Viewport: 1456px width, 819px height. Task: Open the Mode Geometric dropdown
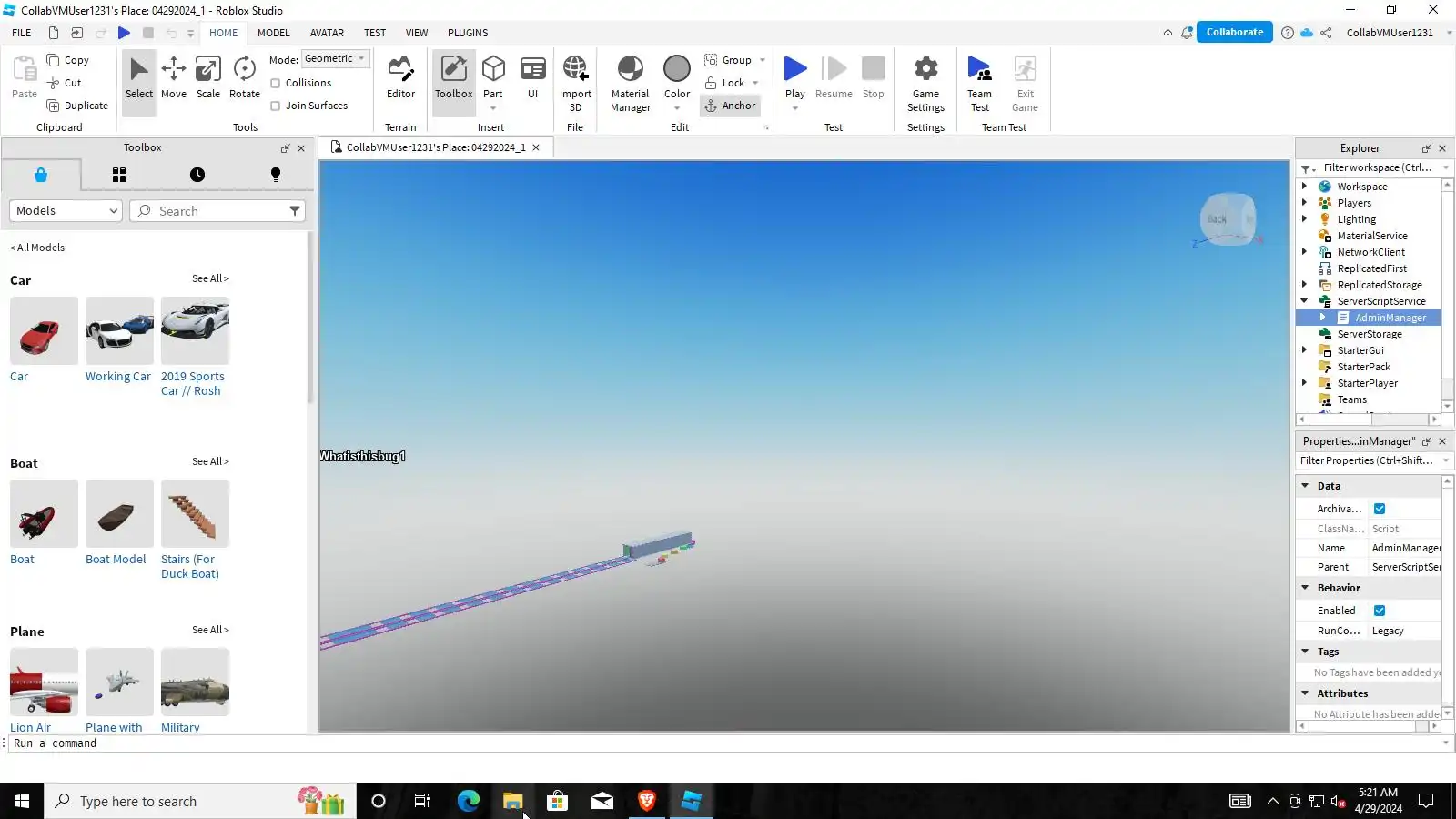click(x=335, y=59)
